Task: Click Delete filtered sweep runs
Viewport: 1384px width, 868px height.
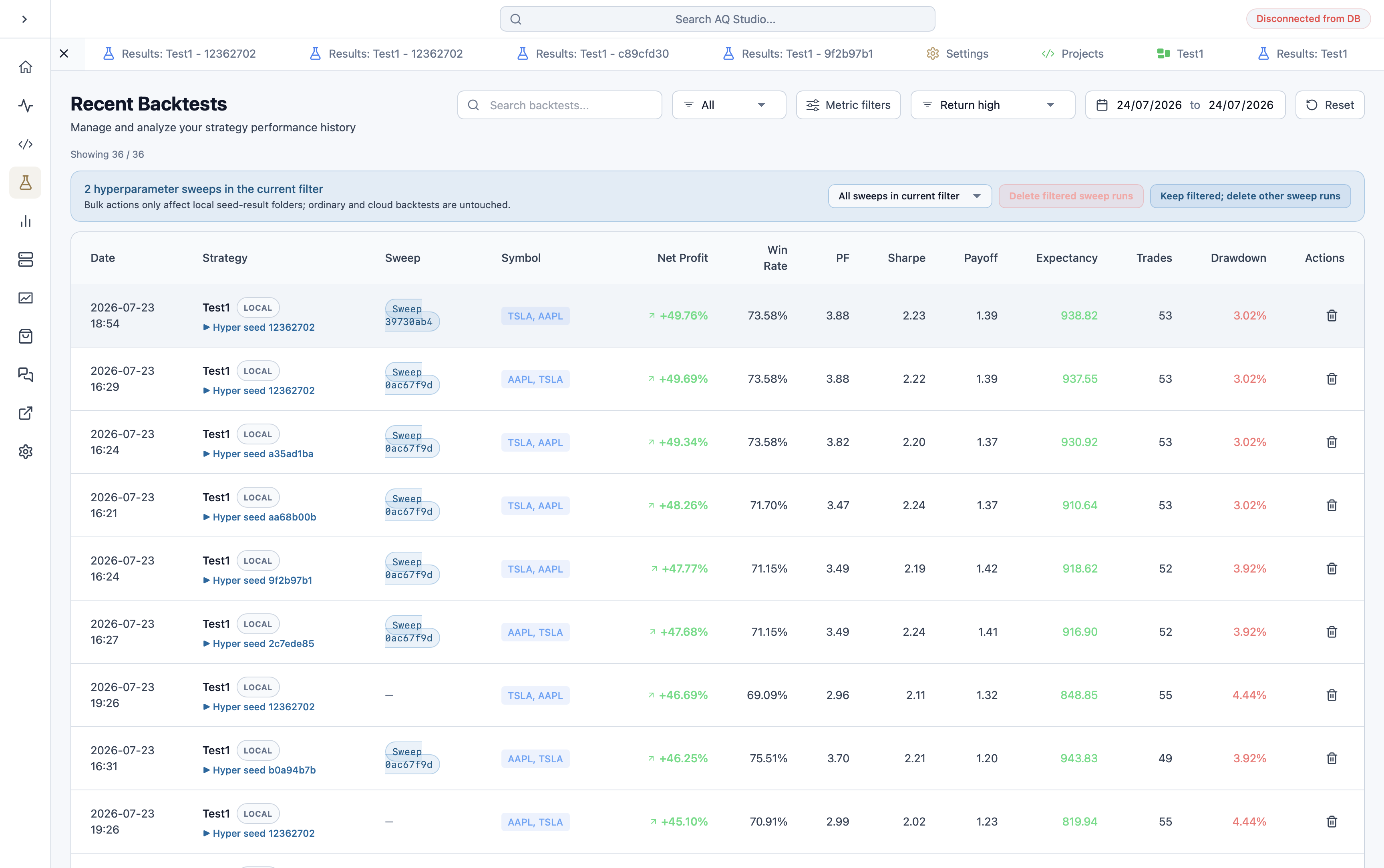Action: 1070,196
